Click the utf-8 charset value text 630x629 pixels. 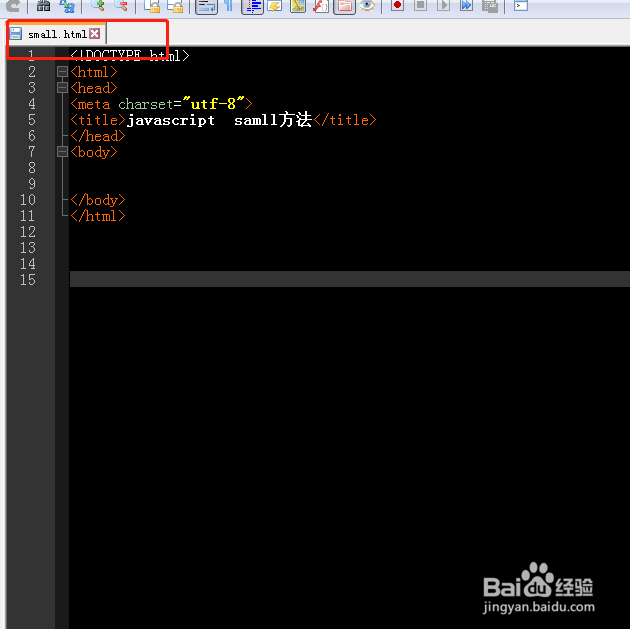pyautogui.click(x=213, y=104)
